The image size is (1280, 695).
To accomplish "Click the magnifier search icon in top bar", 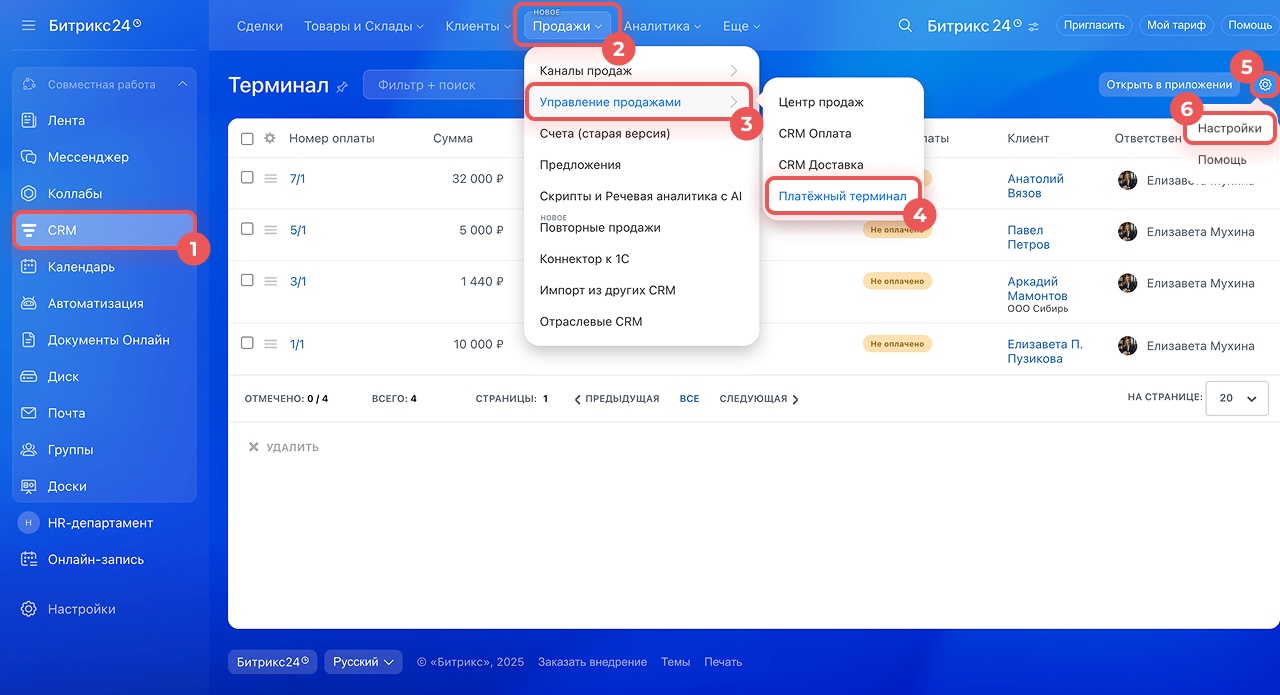I will 905,26.
